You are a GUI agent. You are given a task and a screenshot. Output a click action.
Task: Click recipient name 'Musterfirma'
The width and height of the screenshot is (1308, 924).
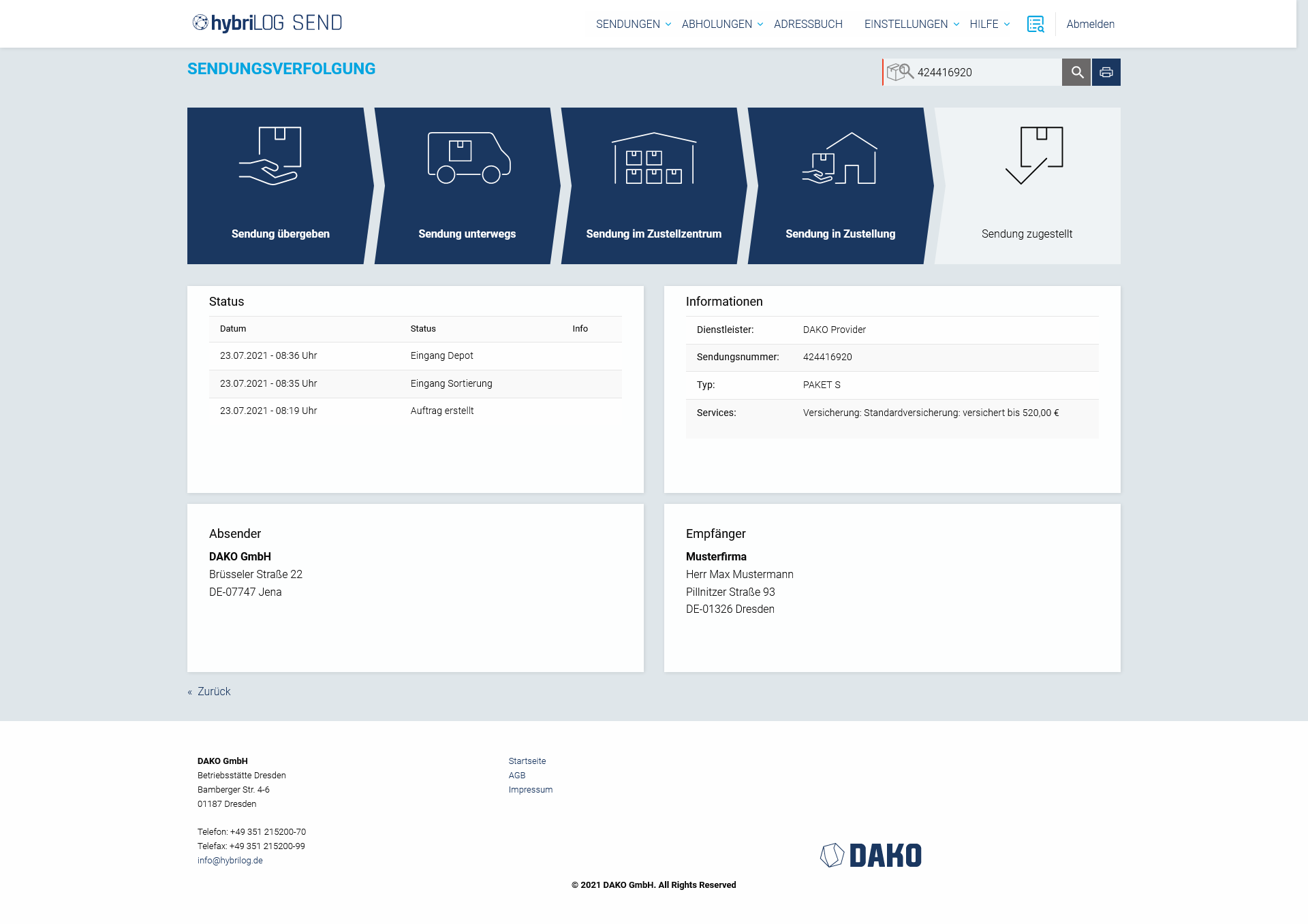[716, 556]
